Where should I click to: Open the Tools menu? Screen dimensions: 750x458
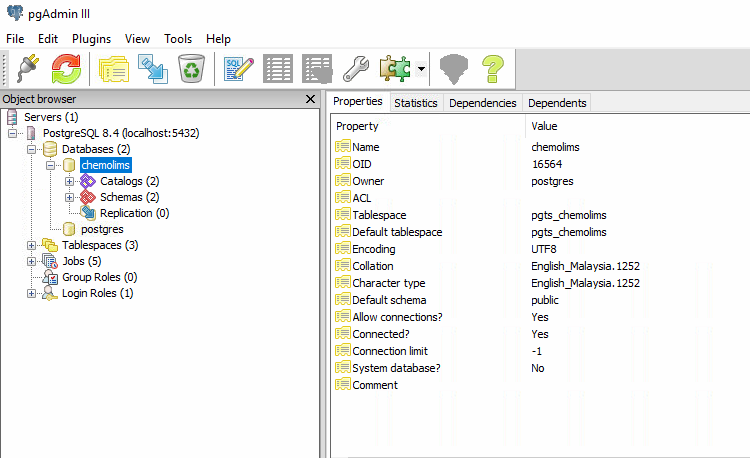[178, 38]
